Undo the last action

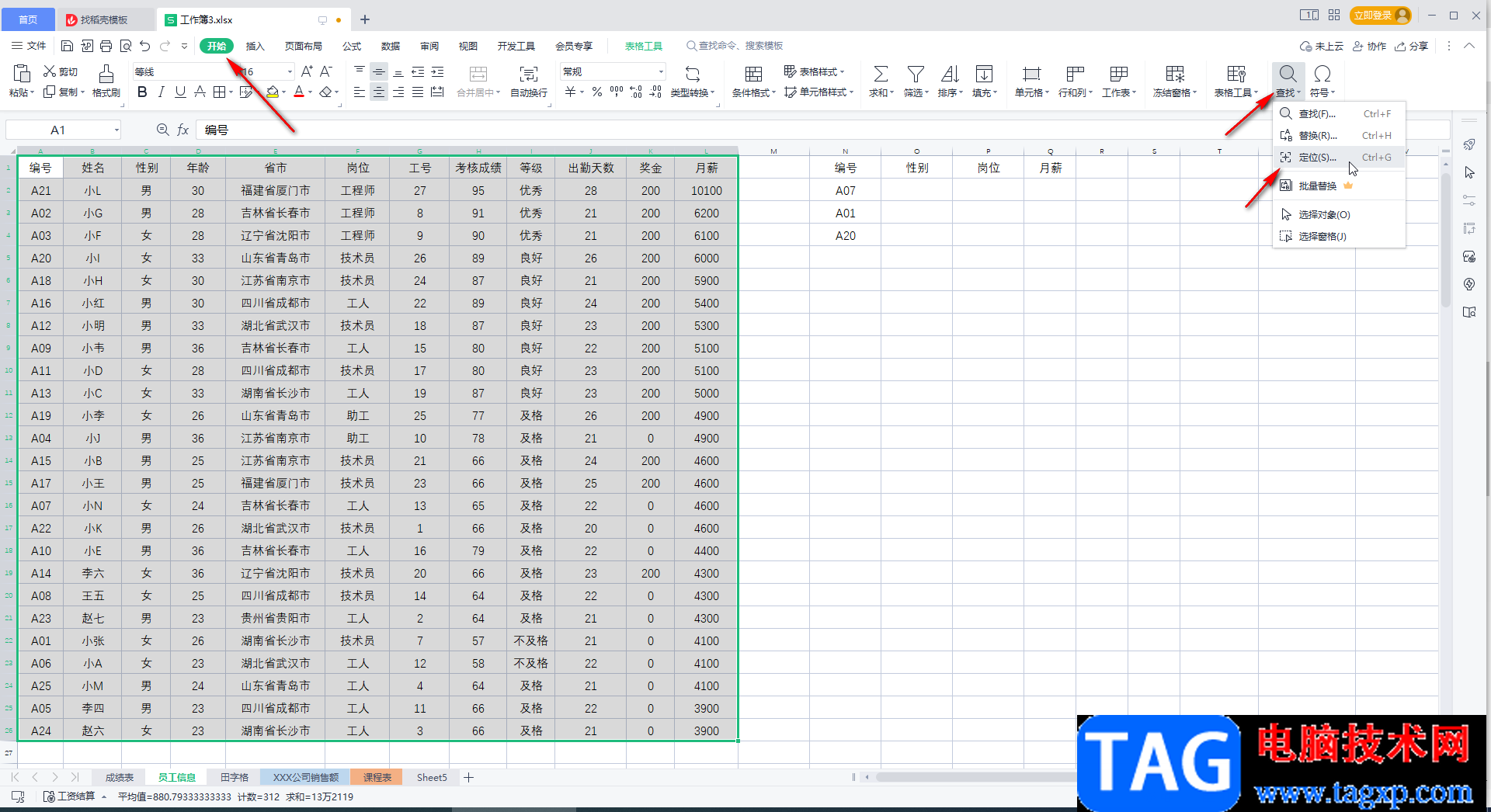tap(144, 46)
